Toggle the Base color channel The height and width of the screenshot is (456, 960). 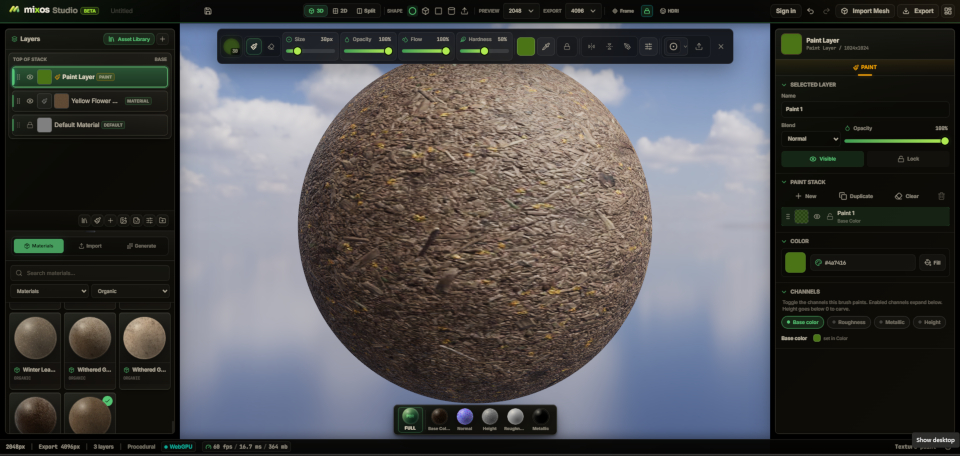tap(802, 322)
